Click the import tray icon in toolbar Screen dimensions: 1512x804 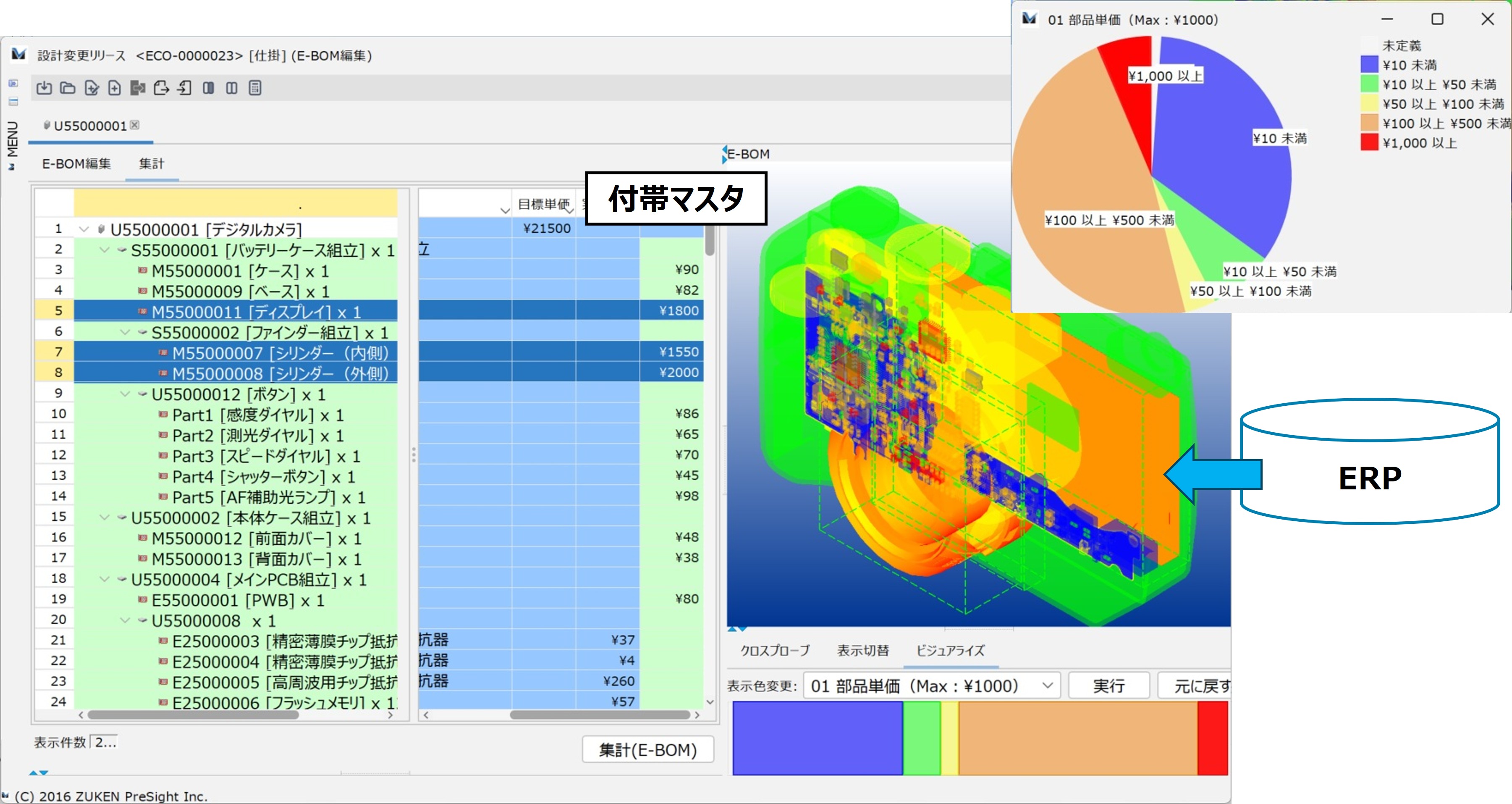point(44,88)
